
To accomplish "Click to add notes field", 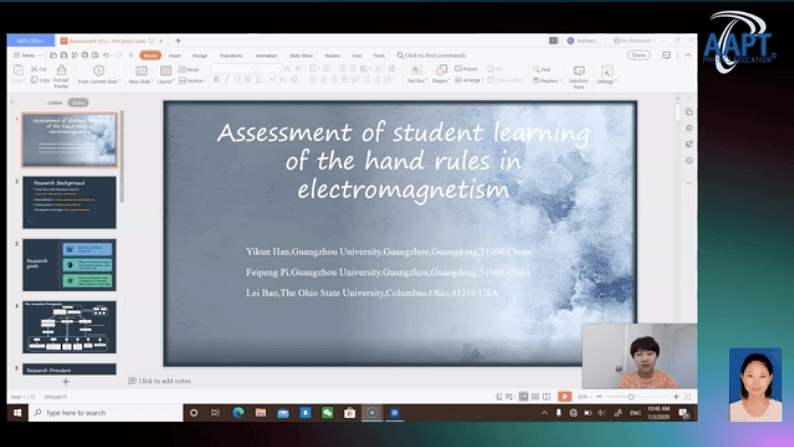I will click(160, 381).
